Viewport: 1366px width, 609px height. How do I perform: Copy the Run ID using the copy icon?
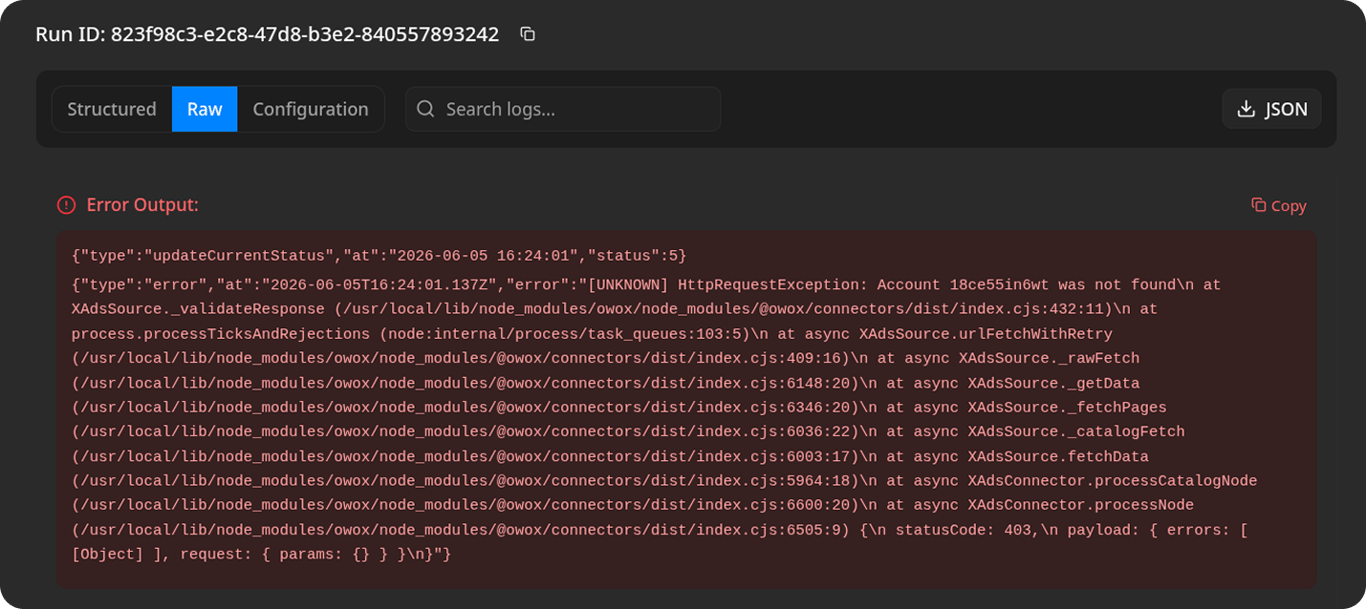pyautogui.click(x=528, y=34)
